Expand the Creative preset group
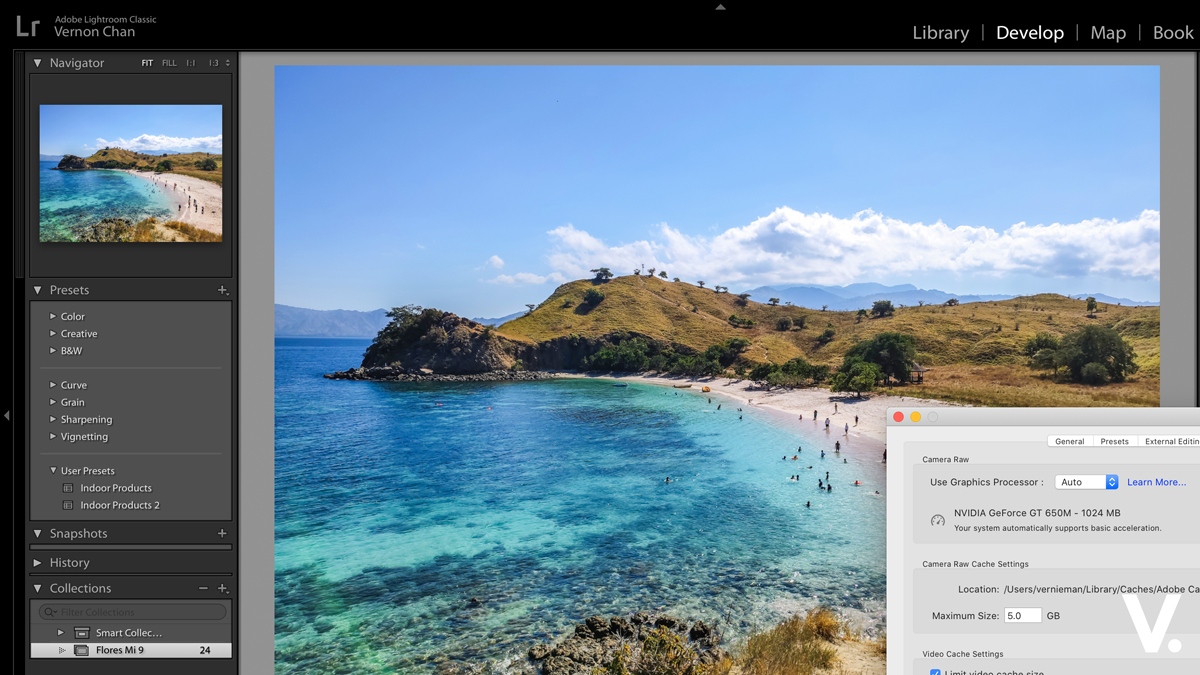The height and width of the screenshot is (675, 1200). point(53,333)
